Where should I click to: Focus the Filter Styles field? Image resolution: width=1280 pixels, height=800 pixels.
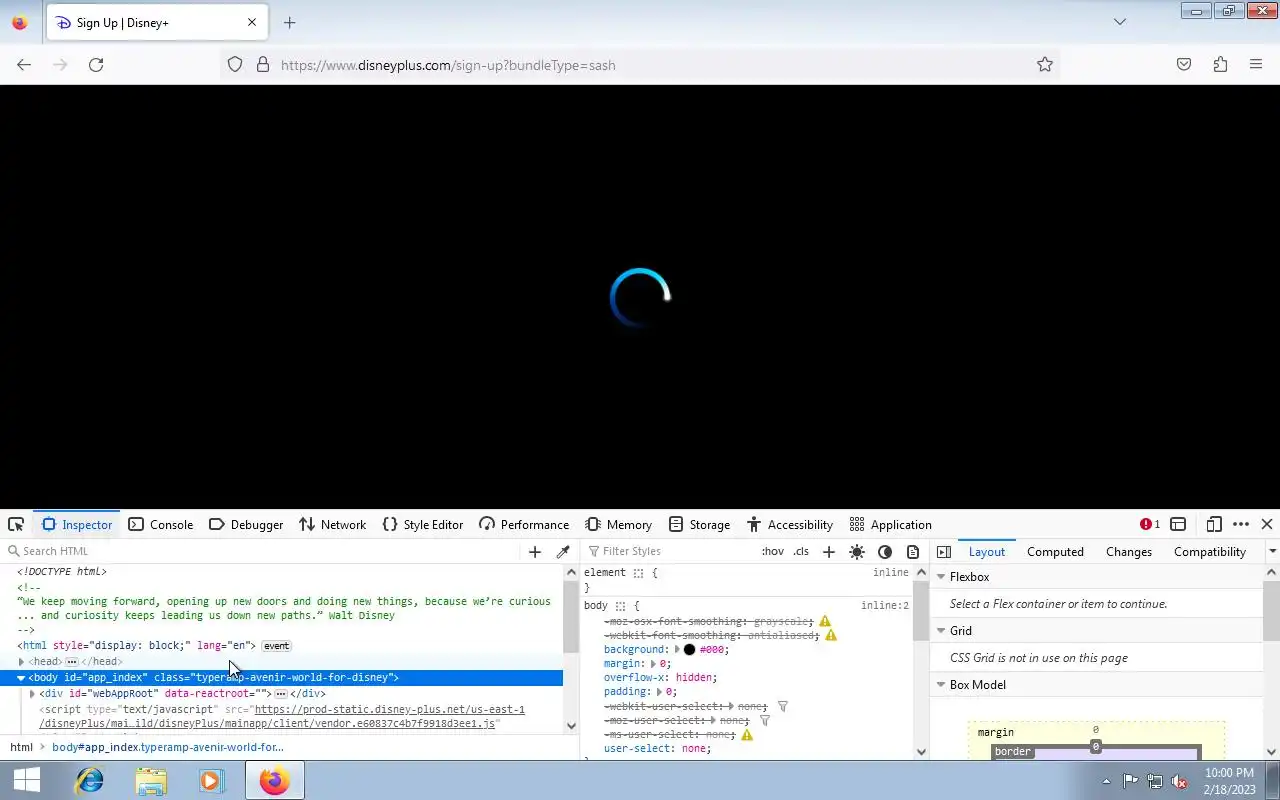(670, 551)
